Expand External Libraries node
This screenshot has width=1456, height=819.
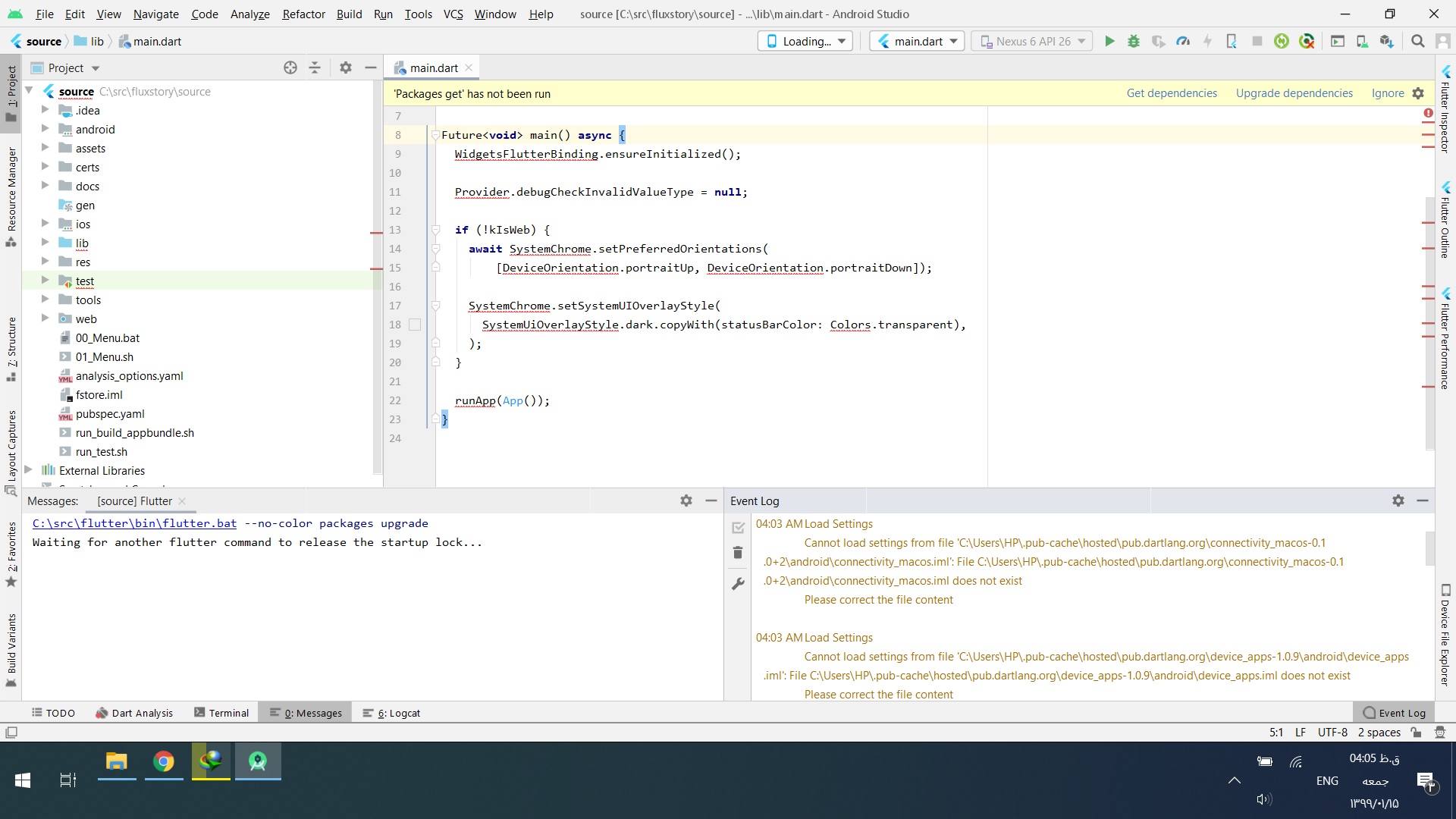pyautogui.click(x=28, y=470)
